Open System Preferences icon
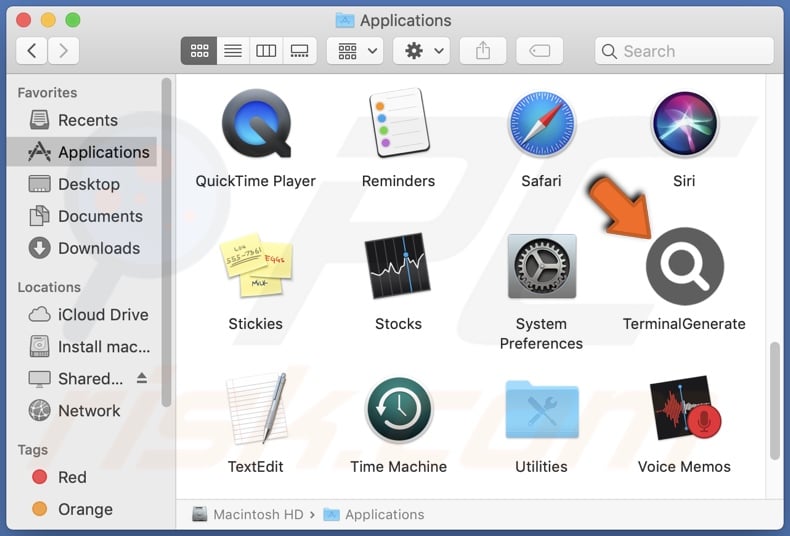The height and width of the screenshot is (536, 790). pyautogui.click(x=541, y=267)
